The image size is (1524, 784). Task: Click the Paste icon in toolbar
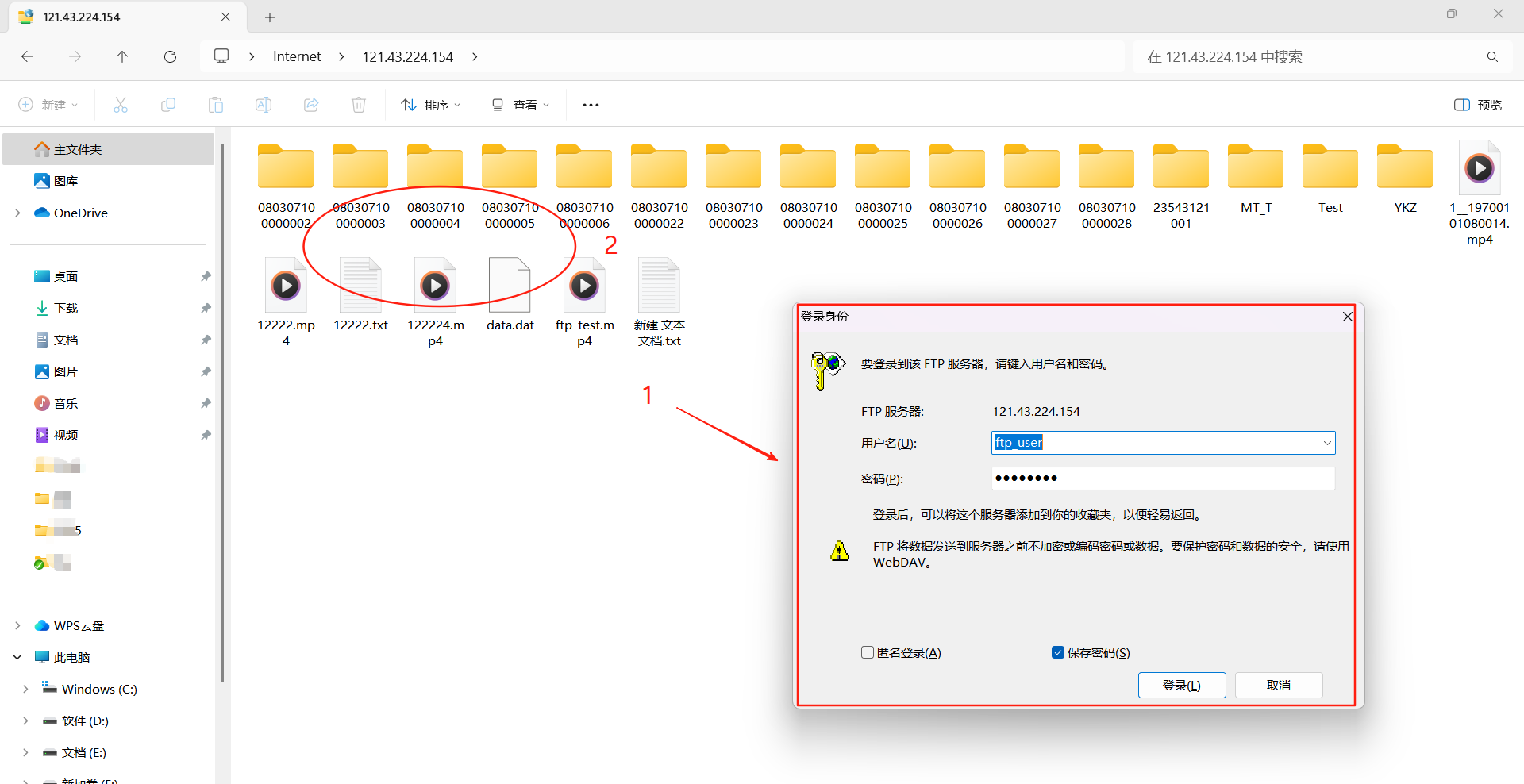216,105
